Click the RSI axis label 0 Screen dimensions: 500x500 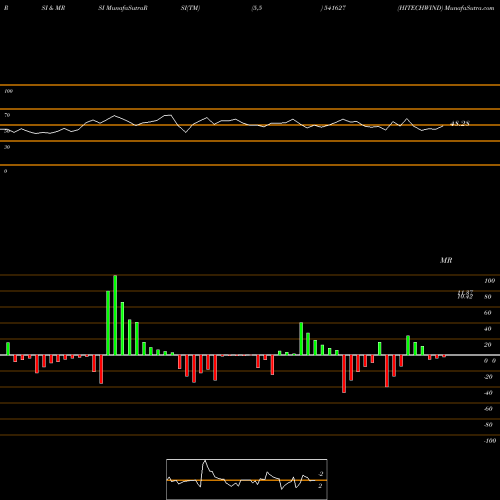[x=5, y=171]
